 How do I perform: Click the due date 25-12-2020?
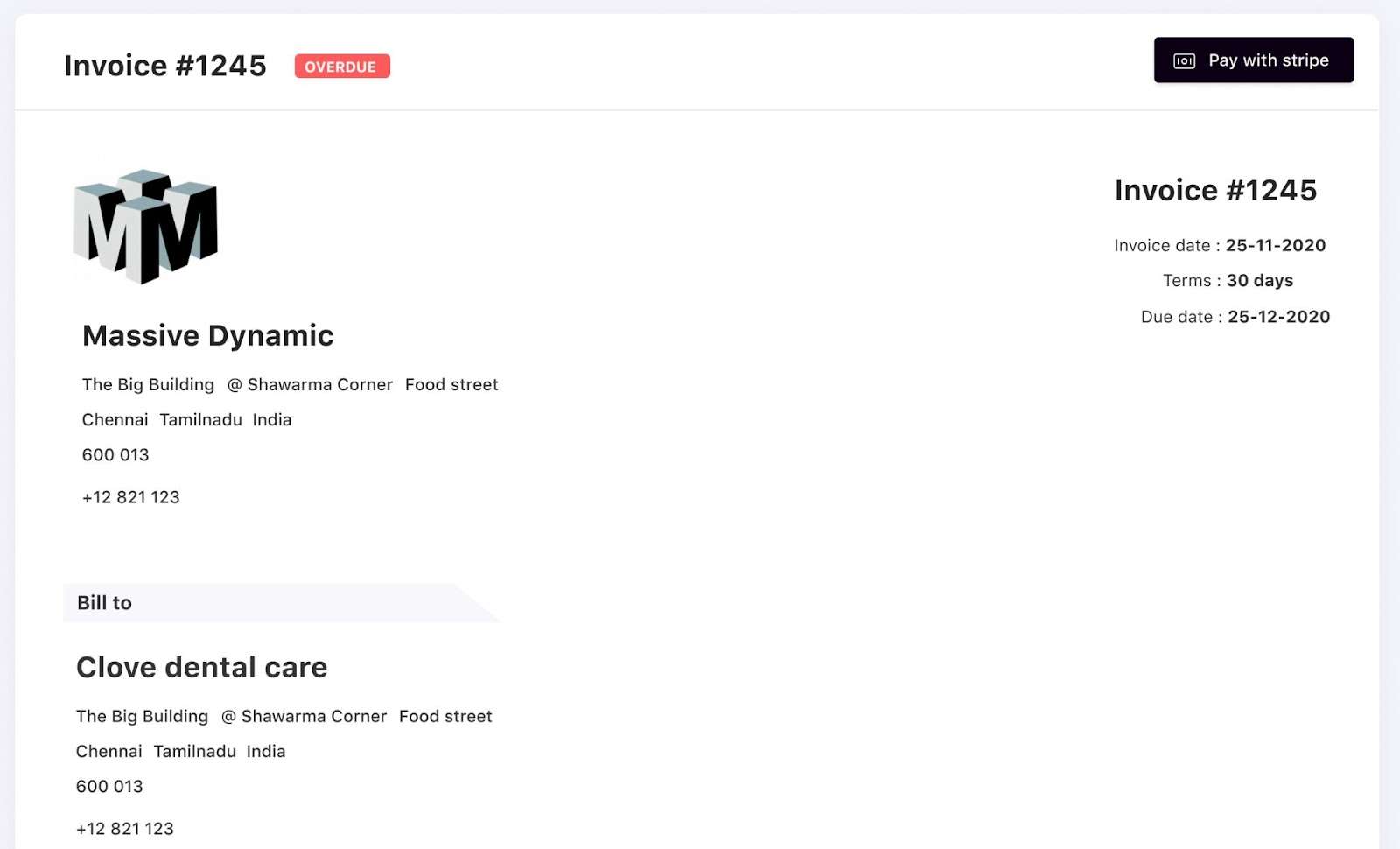[x=1278, y=317]
